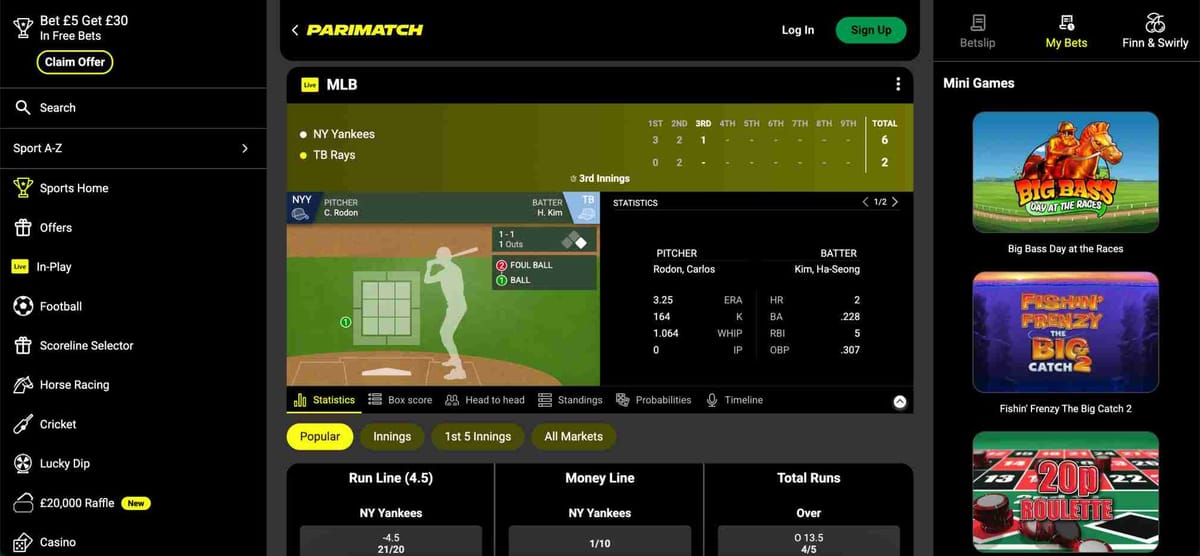Click the Horse Racing icon
The width and height of the screenshot is (1200, 556).
pyautogui.click(x=23, y=385)
